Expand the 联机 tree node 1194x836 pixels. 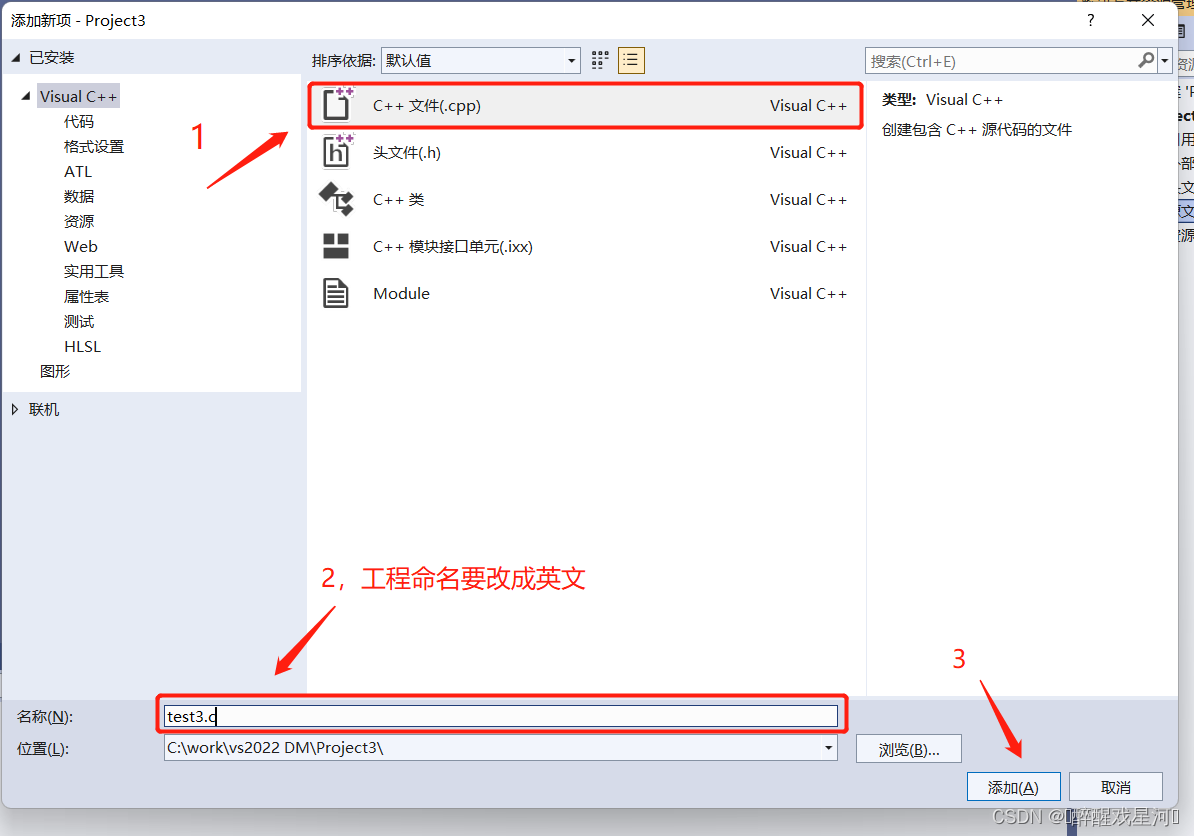pos(15,408)
